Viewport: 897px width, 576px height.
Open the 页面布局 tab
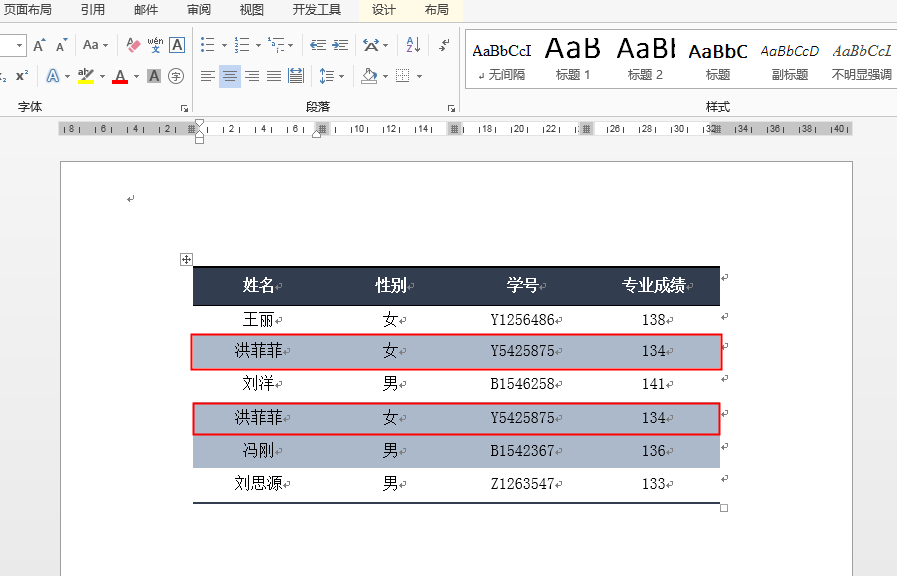click(x=27, y=10)
